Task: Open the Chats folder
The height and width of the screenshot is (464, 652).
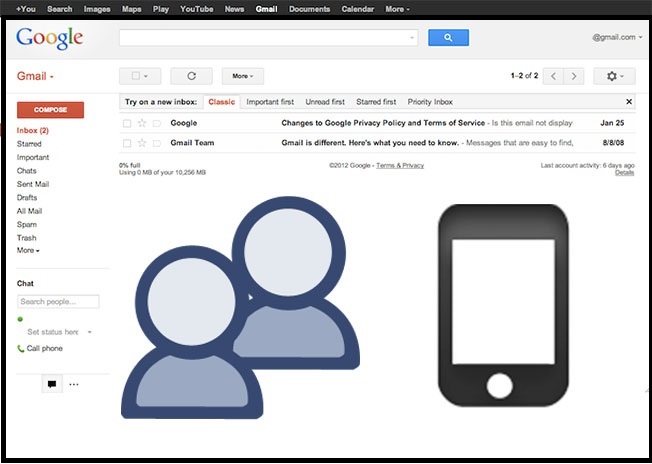Action: (27, 170)
